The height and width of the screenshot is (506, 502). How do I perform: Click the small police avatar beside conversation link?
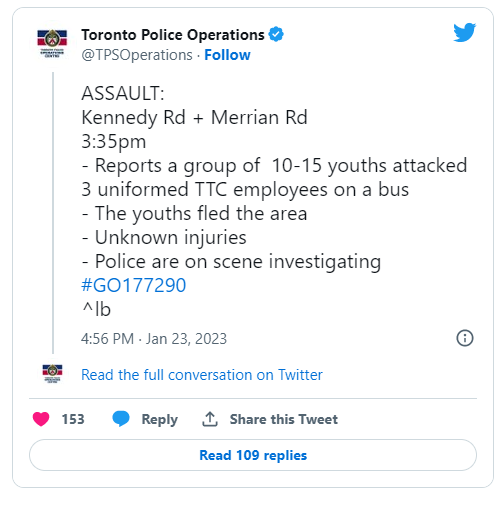(52, 374)
